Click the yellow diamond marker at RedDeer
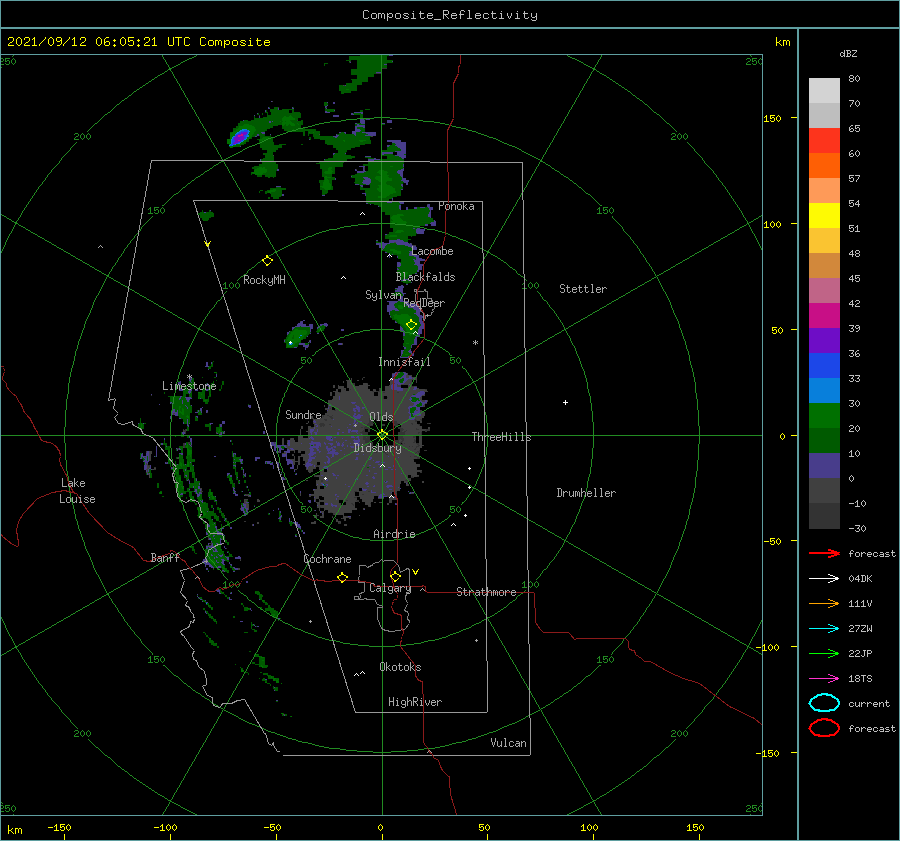Image resolution: width=900 pixels, height=841 pixels. click(411, 325)
